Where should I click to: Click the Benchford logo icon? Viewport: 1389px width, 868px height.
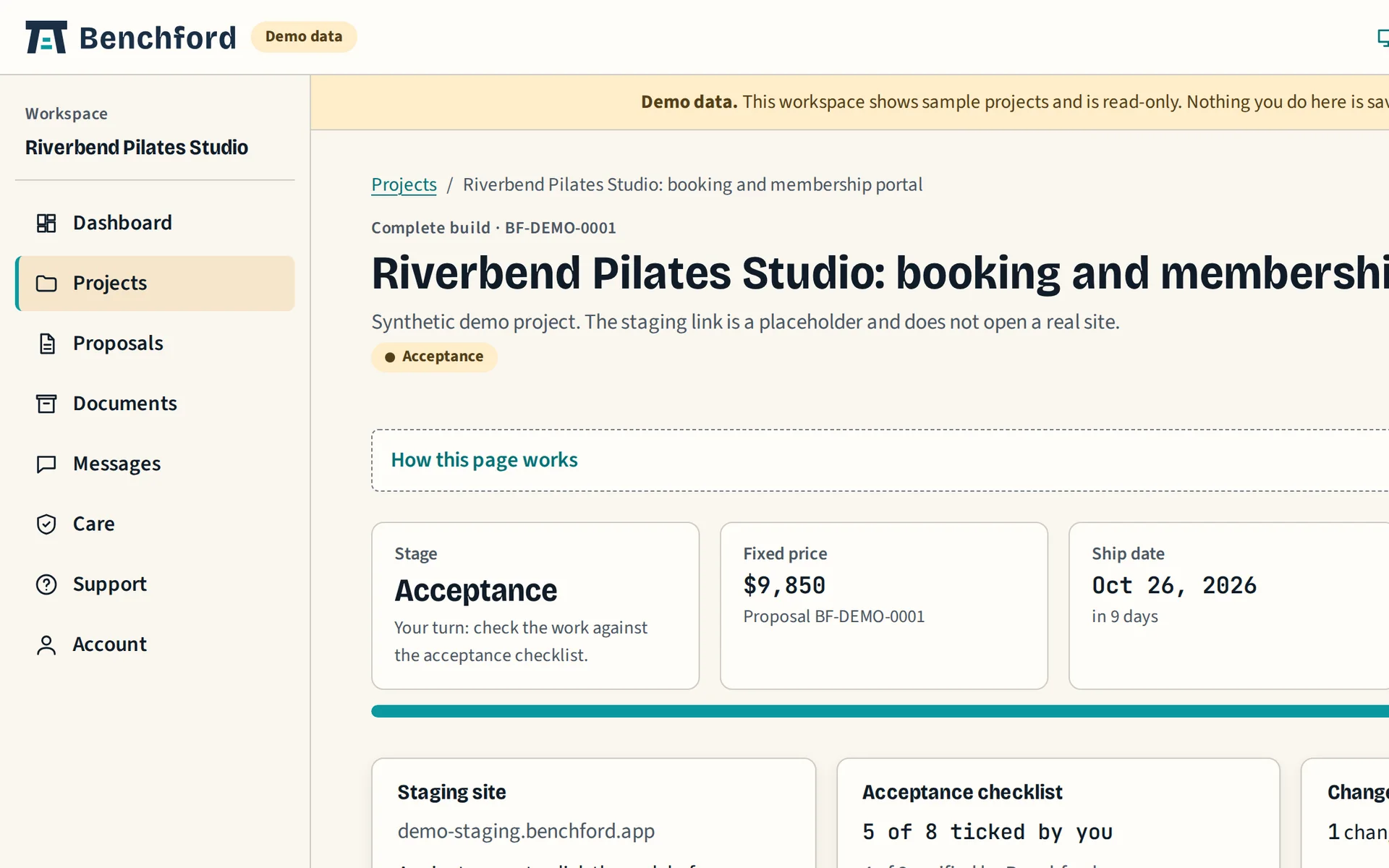click(x=46, y=37)
